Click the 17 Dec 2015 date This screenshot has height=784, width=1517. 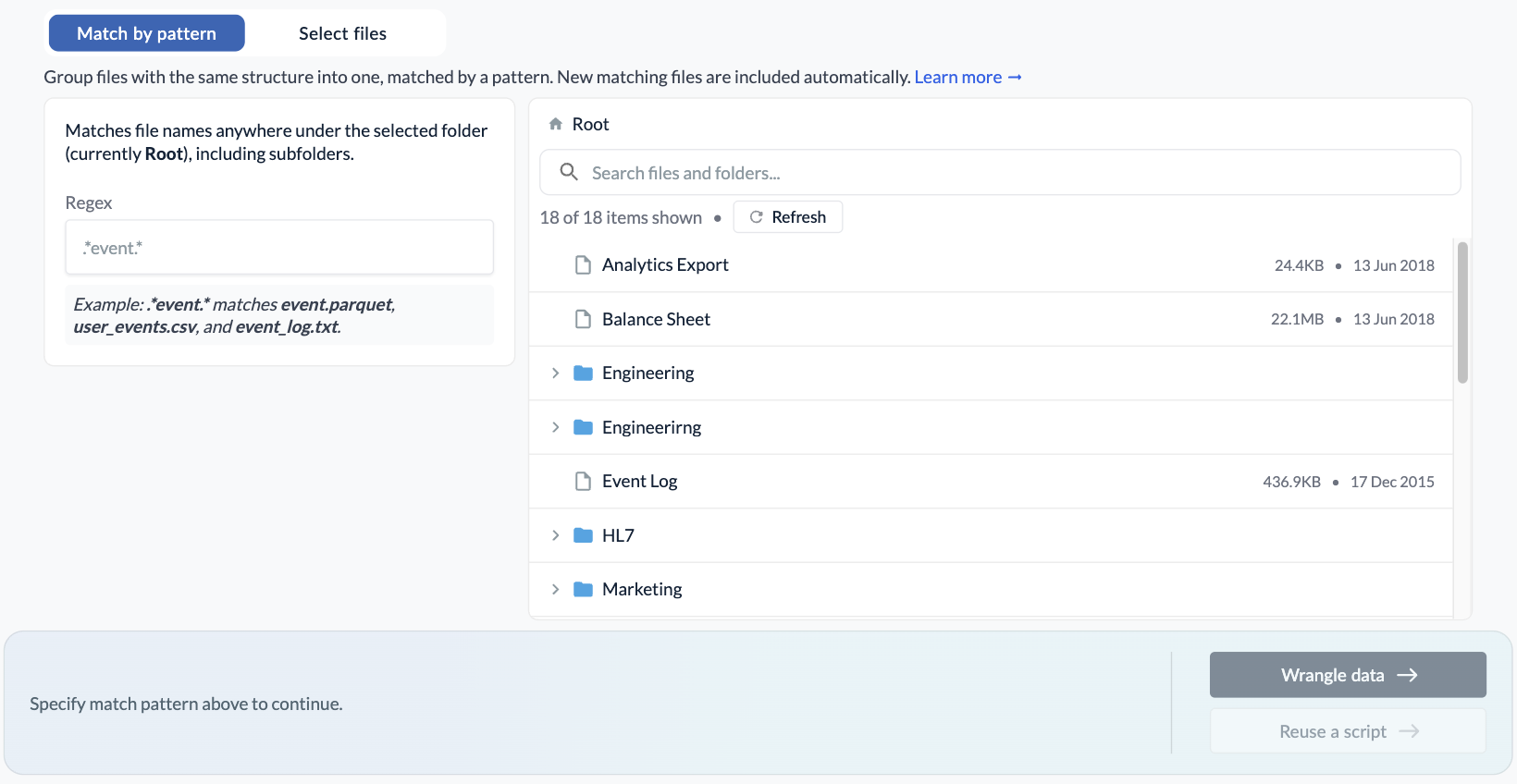click(x=1392, y=482)
